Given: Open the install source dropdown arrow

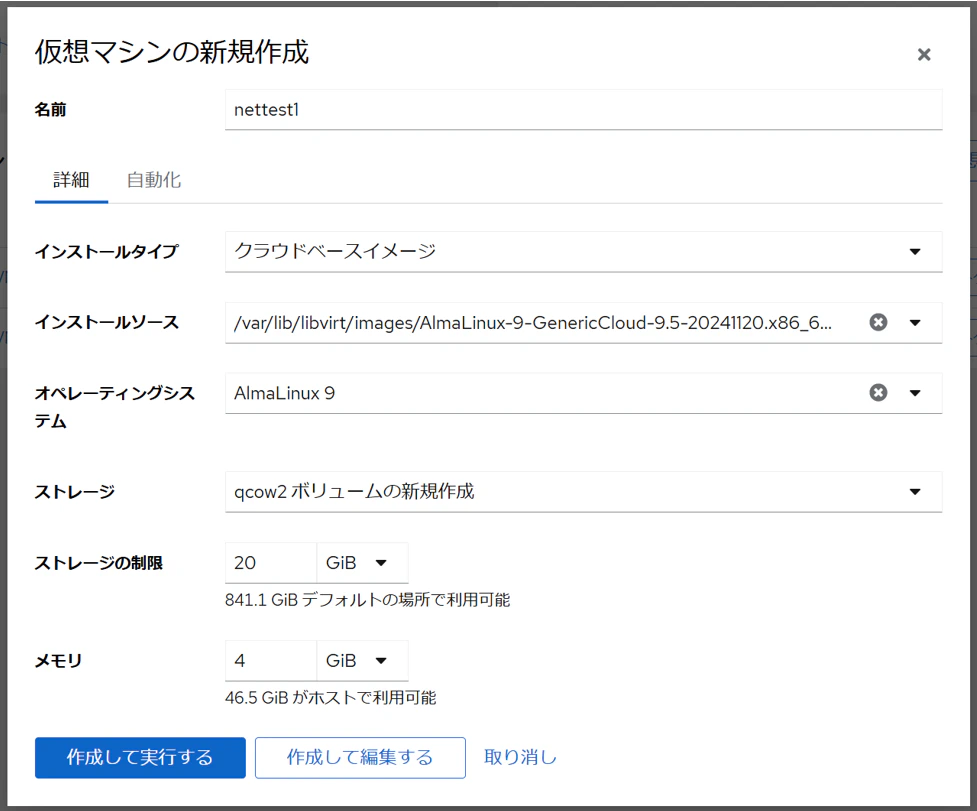Looking at the screenshot, I should 915,323.
